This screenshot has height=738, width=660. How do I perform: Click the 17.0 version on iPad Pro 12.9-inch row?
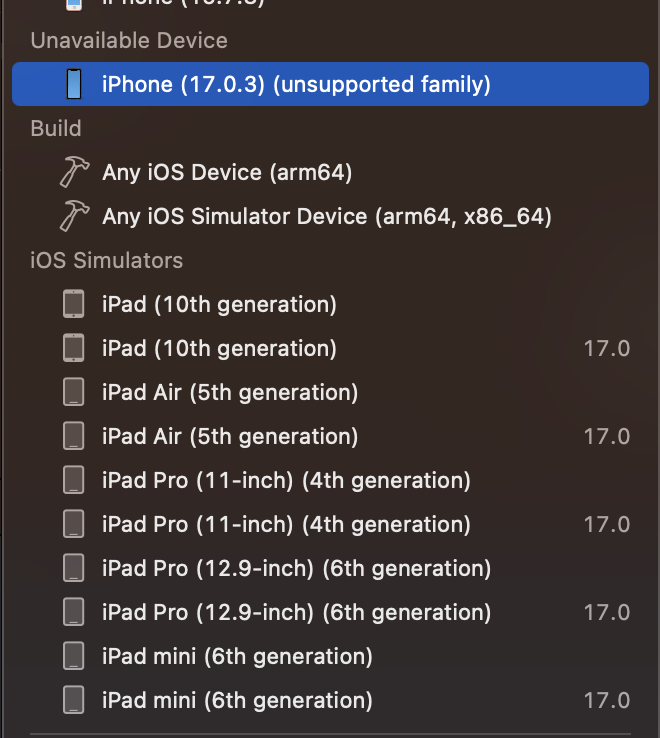pos(607,612)
